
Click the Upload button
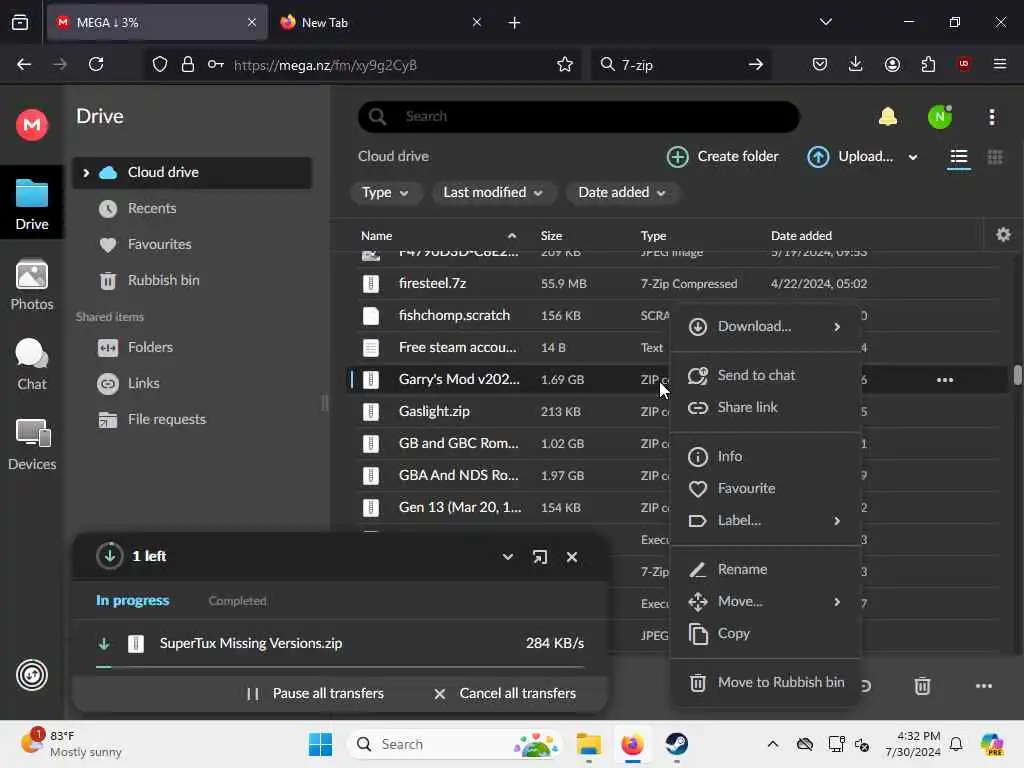(850, 157)
